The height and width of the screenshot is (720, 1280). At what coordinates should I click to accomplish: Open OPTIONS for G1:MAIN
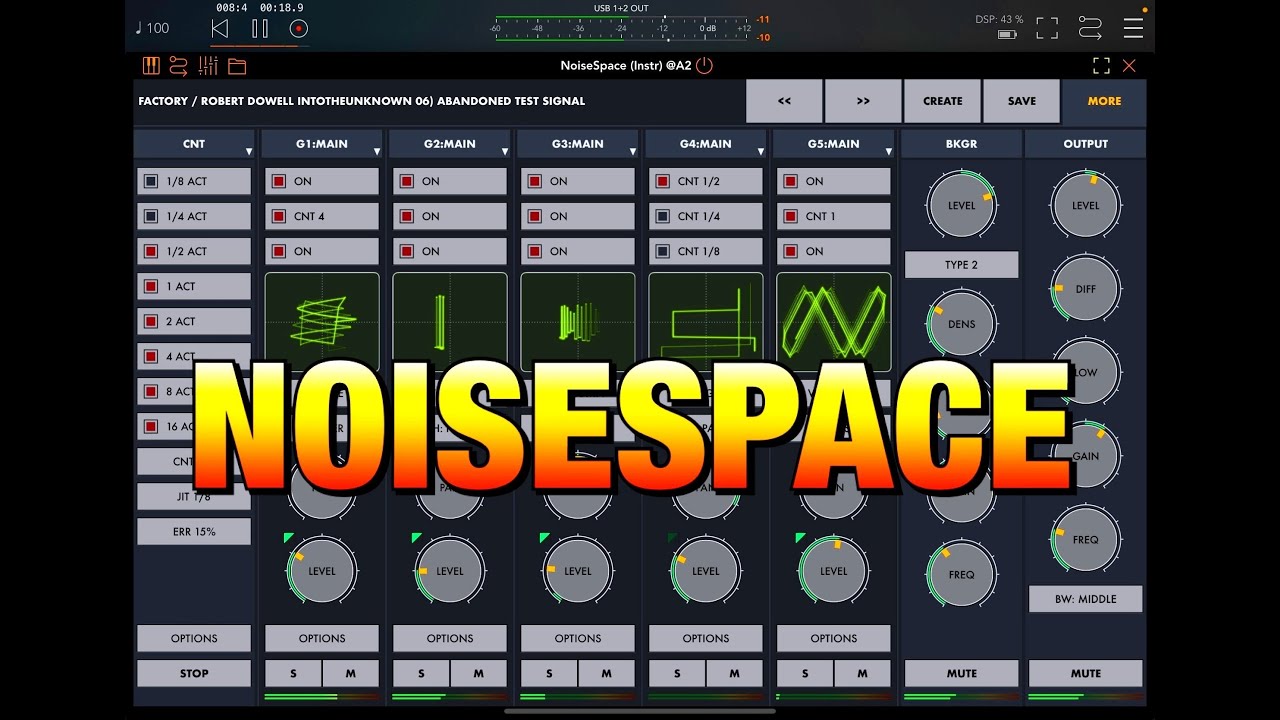[x=322, y=638]
